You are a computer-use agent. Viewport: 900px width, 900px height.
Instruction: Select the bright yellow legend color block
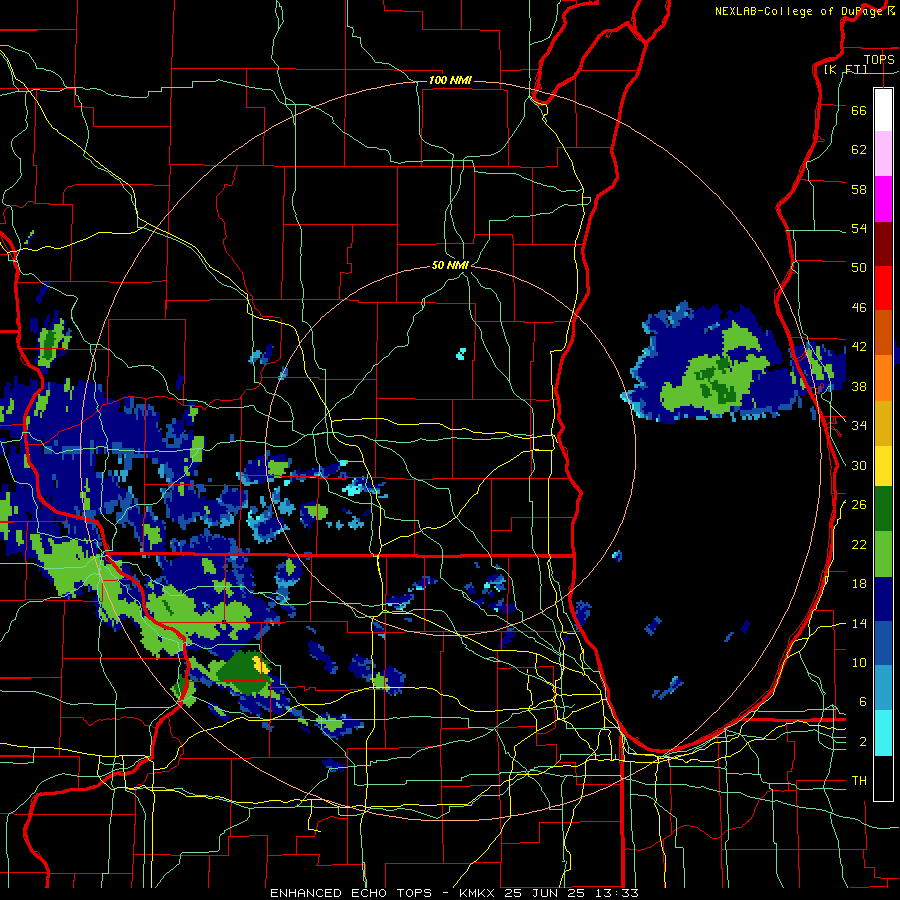coord(883,466)
